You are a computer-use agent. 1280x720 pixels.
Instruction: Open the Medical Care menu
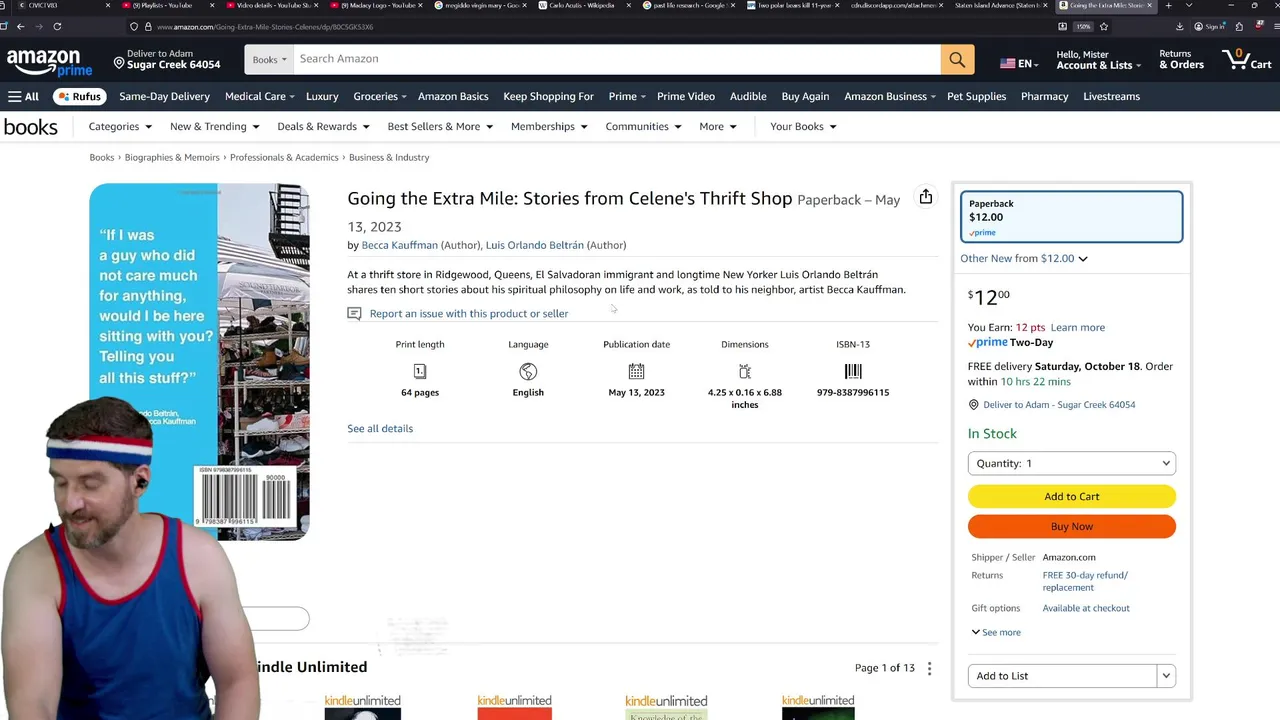(x=259, y=96)
